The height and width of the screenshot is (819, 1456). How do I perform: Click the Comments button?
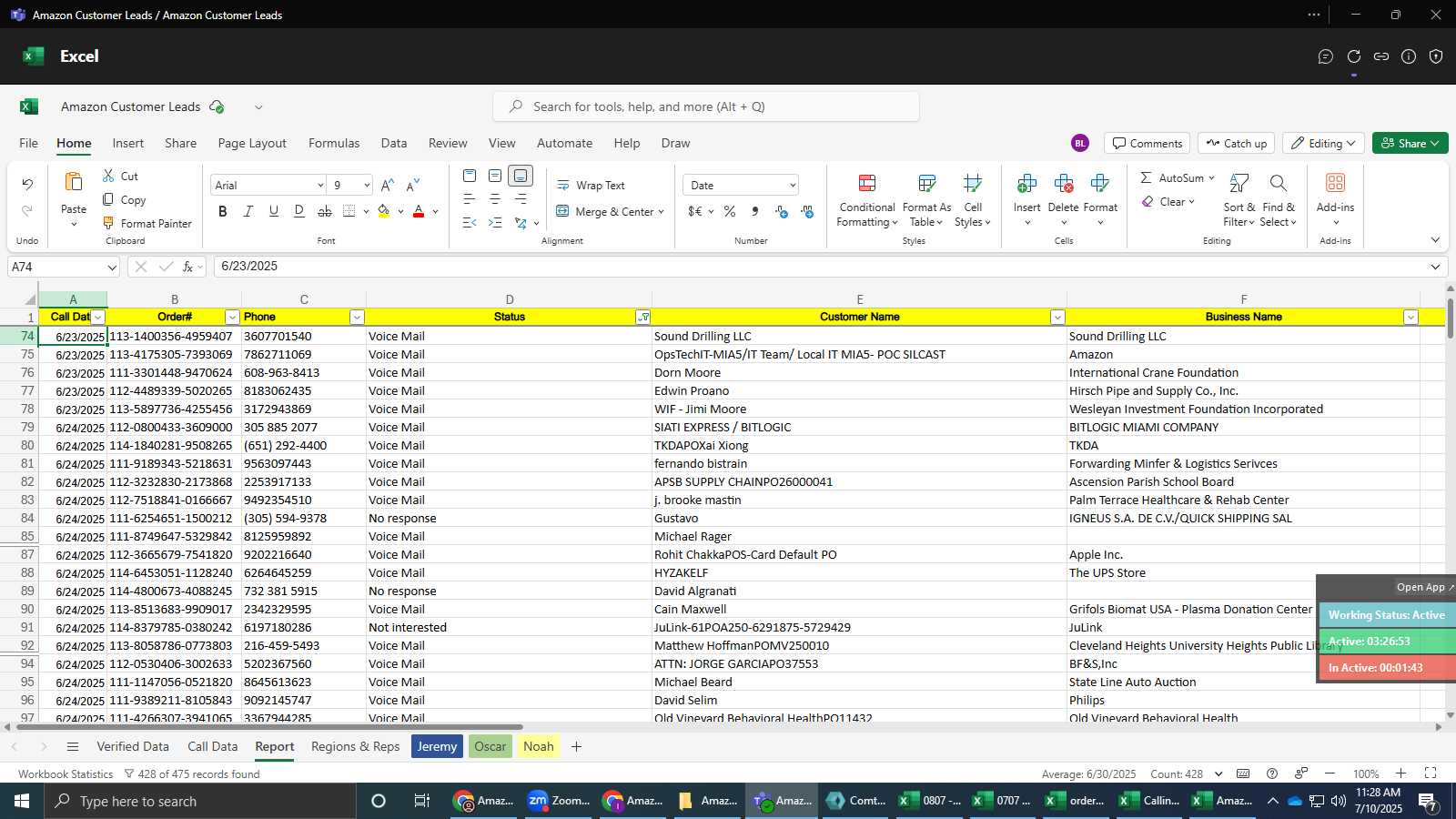pyautogui.click(x=1148, y=143)
